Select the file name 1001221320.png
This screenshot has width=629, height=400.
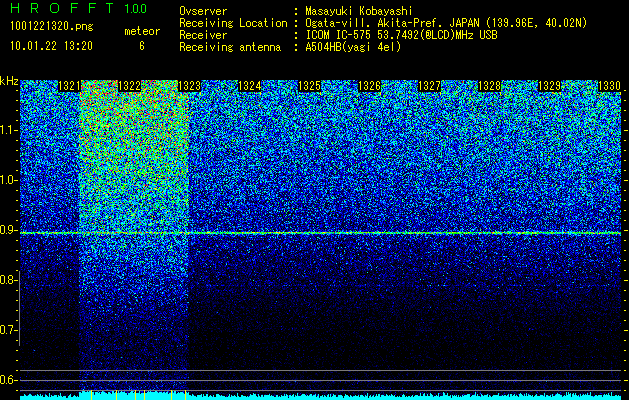pyautogui.click(x=52, y=27)
